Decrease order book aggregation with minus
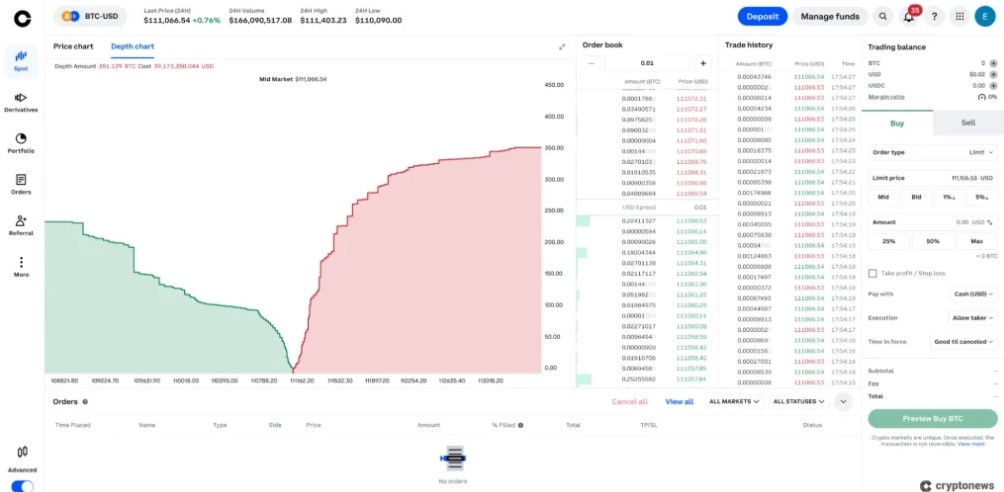 pyautogui.click(x=591, y=63)
